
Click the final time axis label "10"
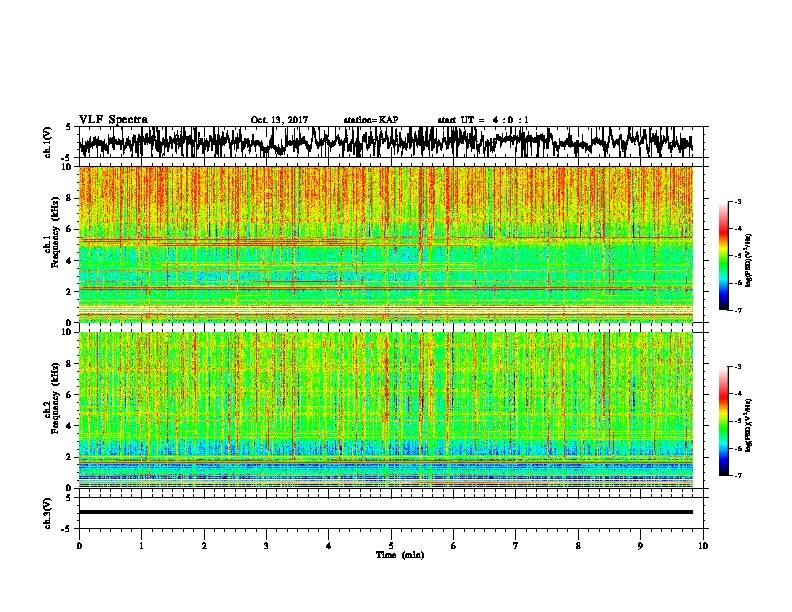click(703, 546)
